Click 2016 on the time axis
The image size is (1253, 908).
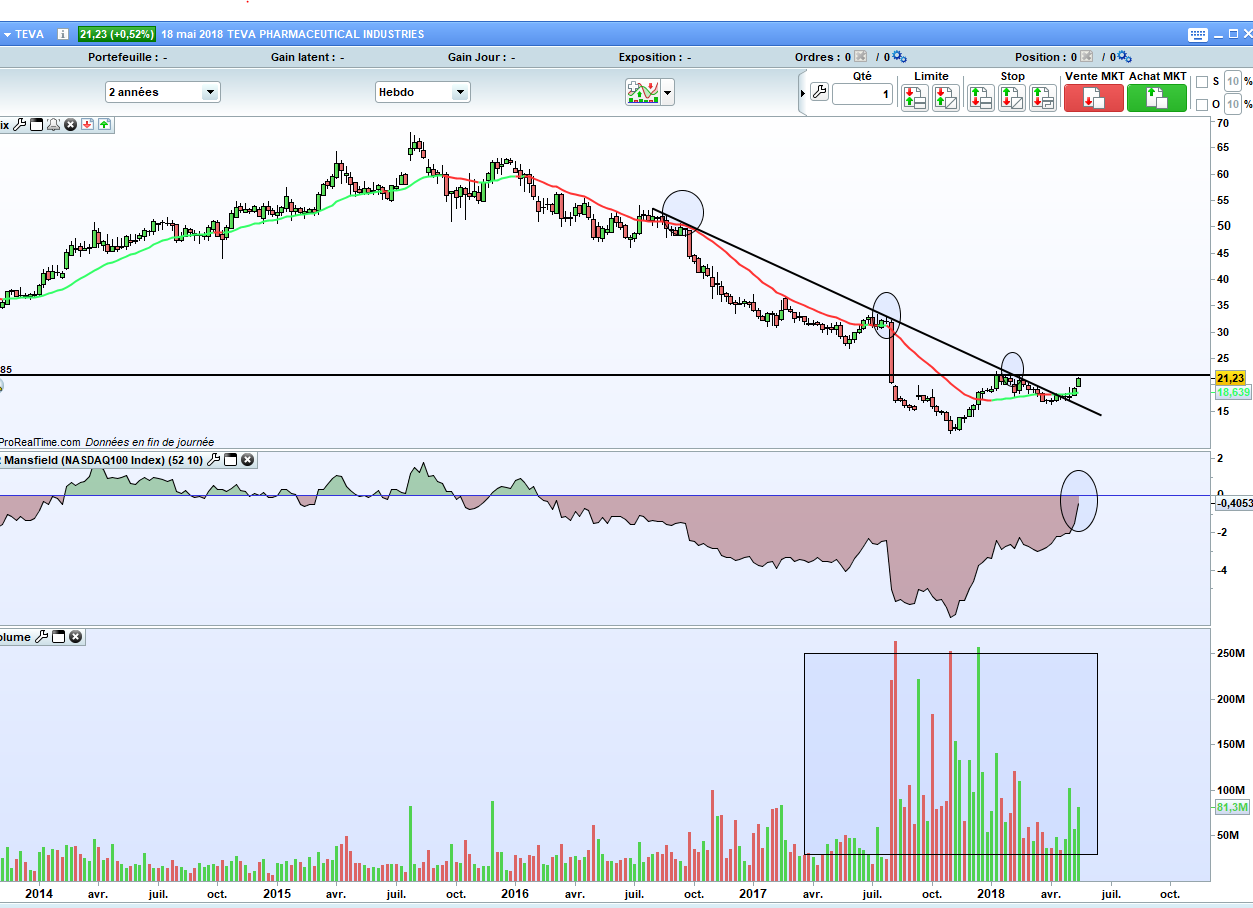tap(514, 894)
